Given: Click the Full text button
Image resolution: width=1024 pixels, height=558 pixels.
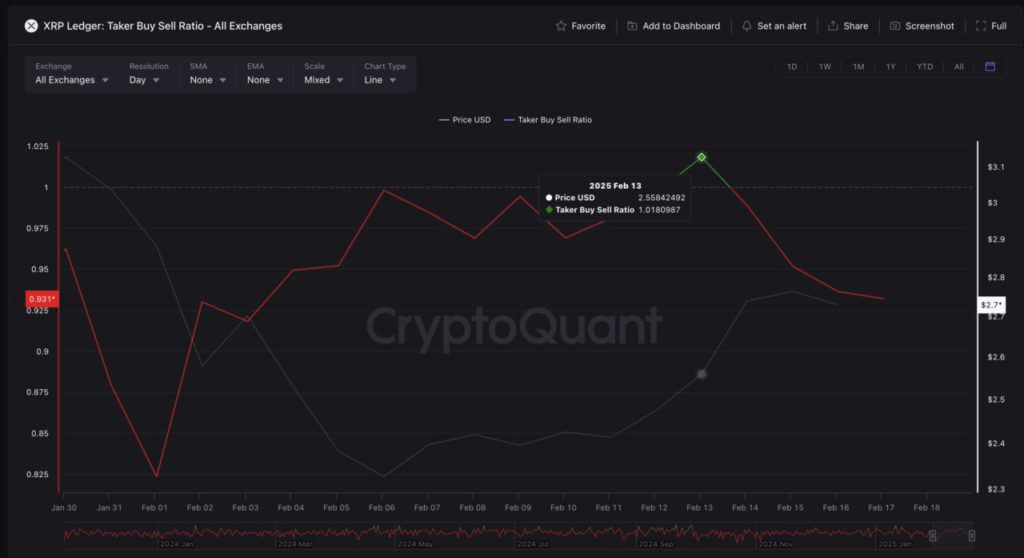Looking at the screenshot, I should pos(999,26).
